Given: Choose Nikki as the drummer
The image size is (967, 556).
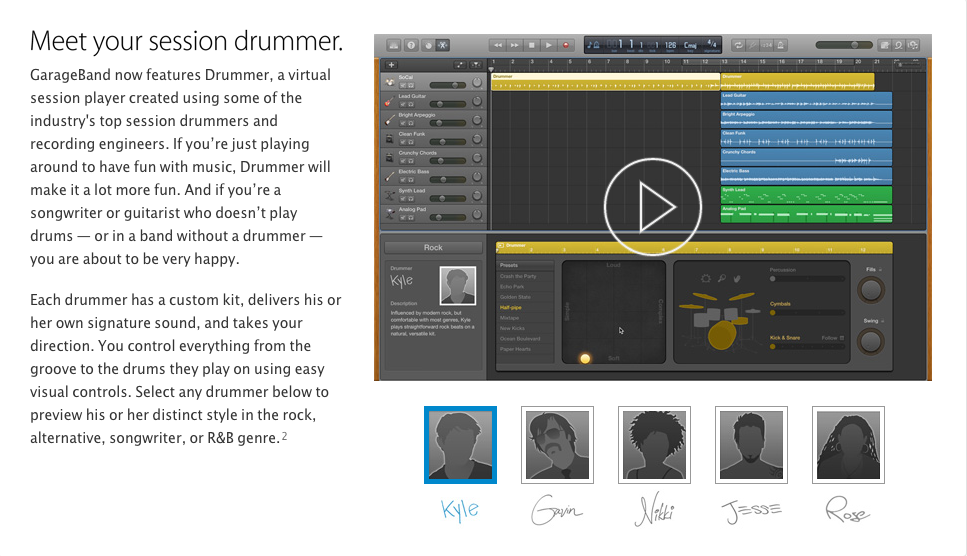Looking at the screenshot, I should (654, 446).
